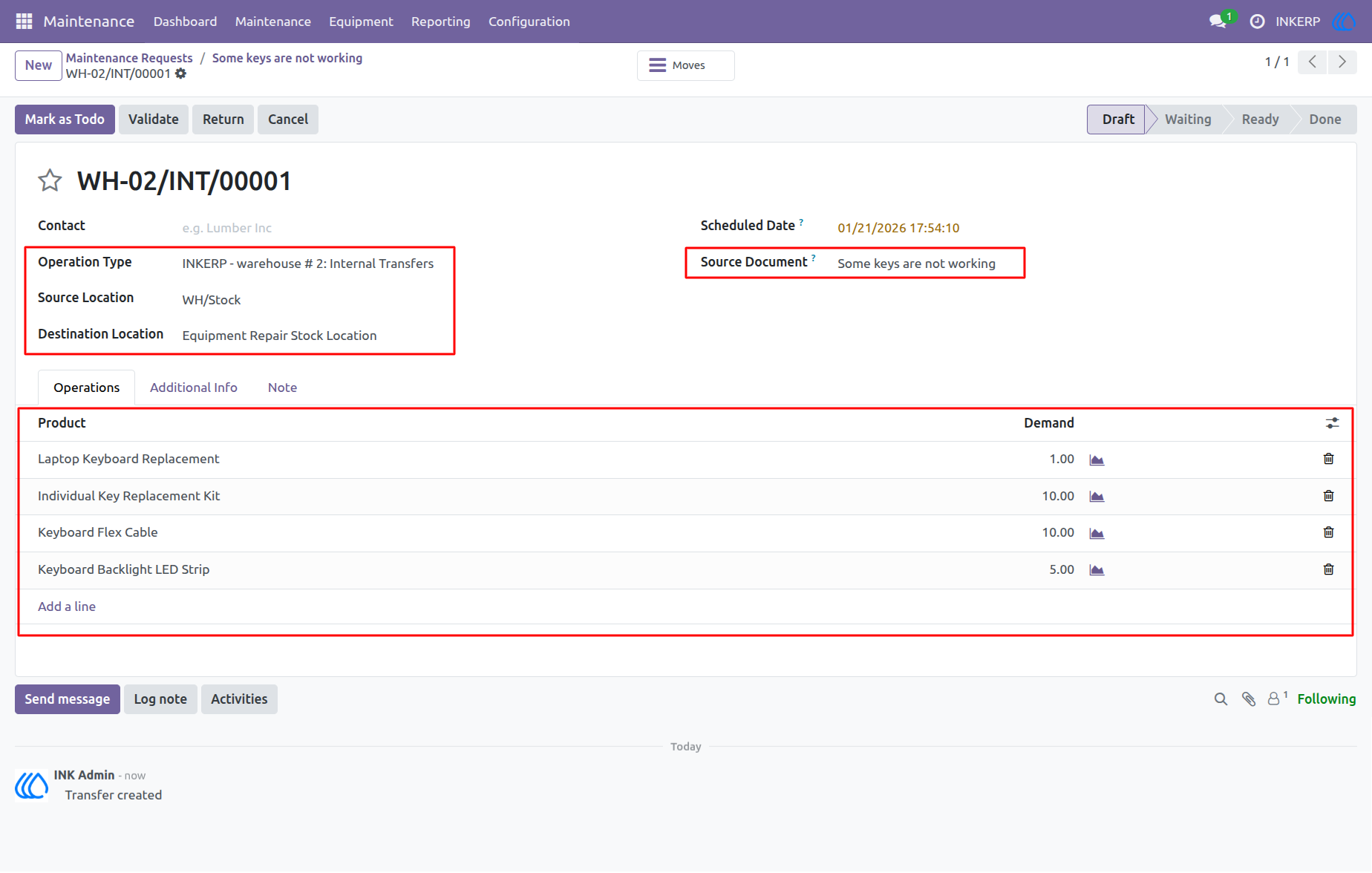
Task: Open forecast chart for Individual Key Replacement Kit
Action: [1097, 497]
